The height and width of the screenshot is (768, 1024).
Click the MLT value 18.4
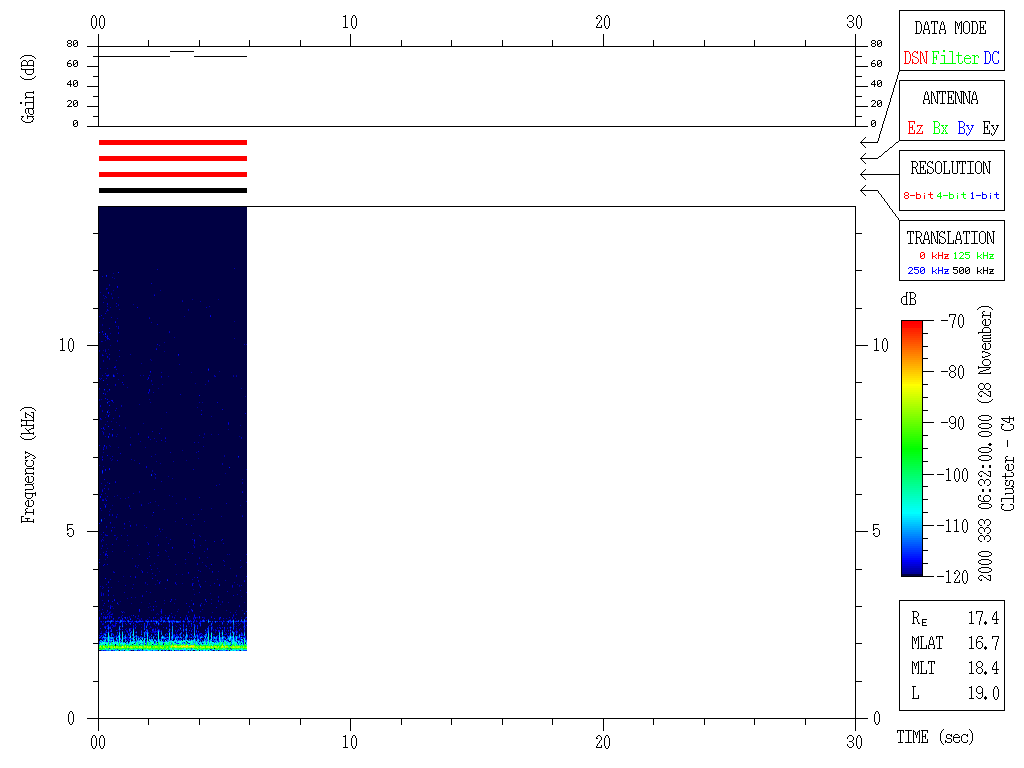tap(983, 668)
